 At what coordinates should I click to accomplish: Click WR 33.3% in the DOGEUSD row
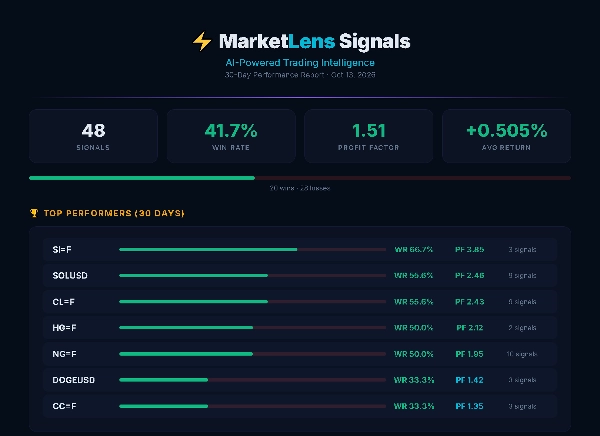point(414,380)
